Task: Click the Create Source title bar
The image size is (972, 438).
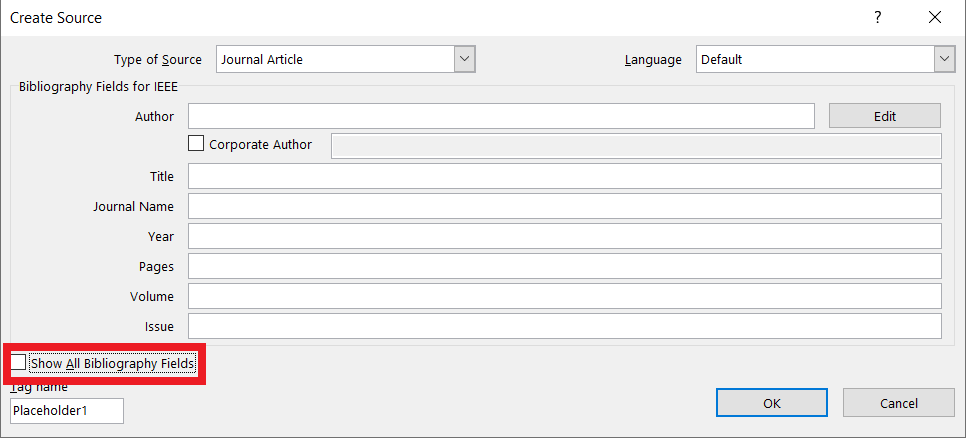Action: [x=400, y=17]
